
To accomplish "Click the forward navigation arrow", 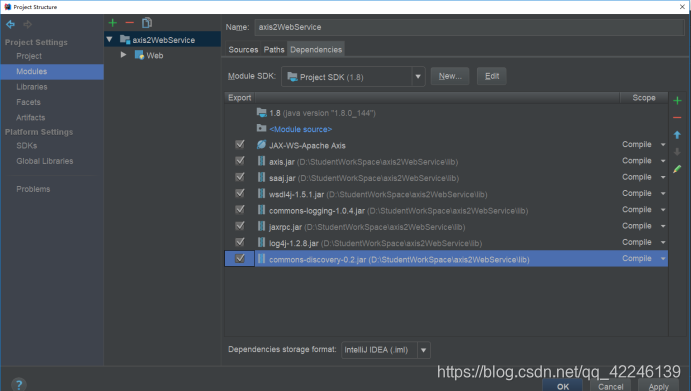I will point(28,24).
